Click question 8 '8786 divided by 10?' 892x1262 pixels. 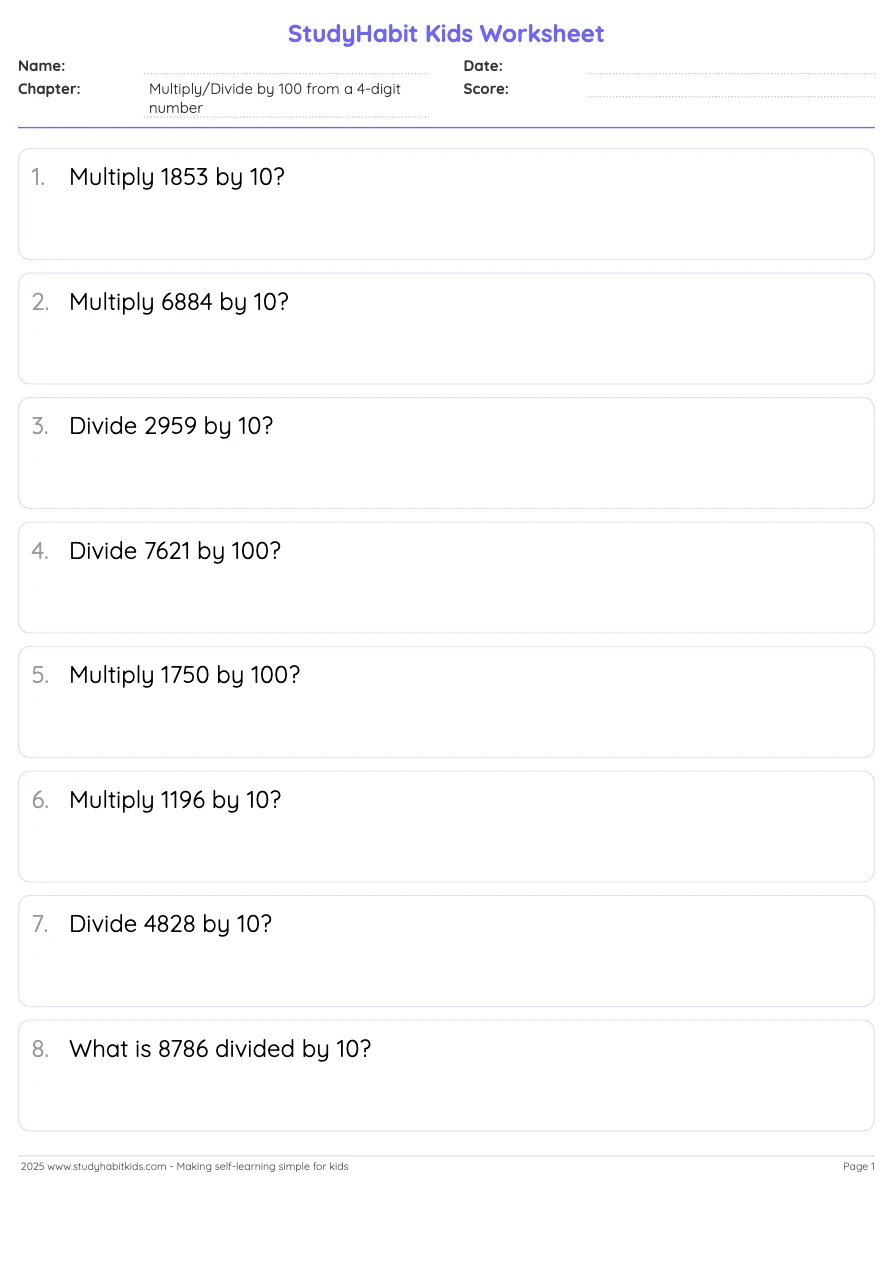tap(220, 1049)
